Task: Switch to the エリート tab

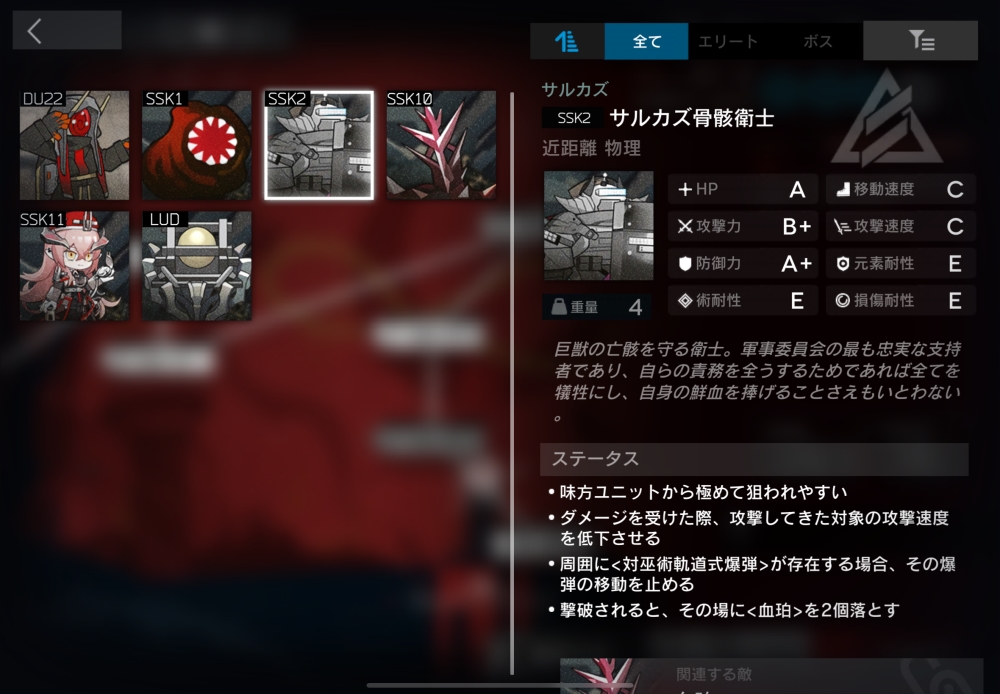Action: [728, 41]
